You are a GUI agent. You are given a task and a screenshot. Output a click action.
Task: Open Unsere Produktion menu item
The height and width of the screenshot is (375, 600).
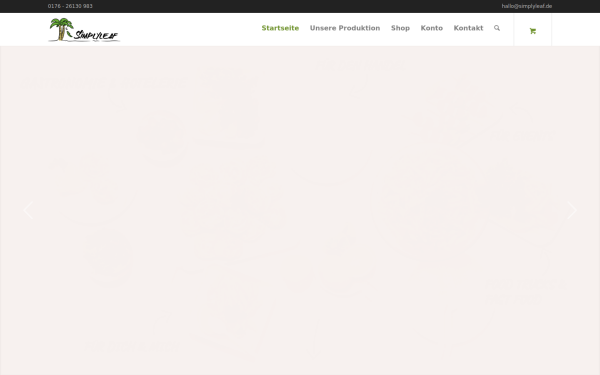click(x=345, y=28)
